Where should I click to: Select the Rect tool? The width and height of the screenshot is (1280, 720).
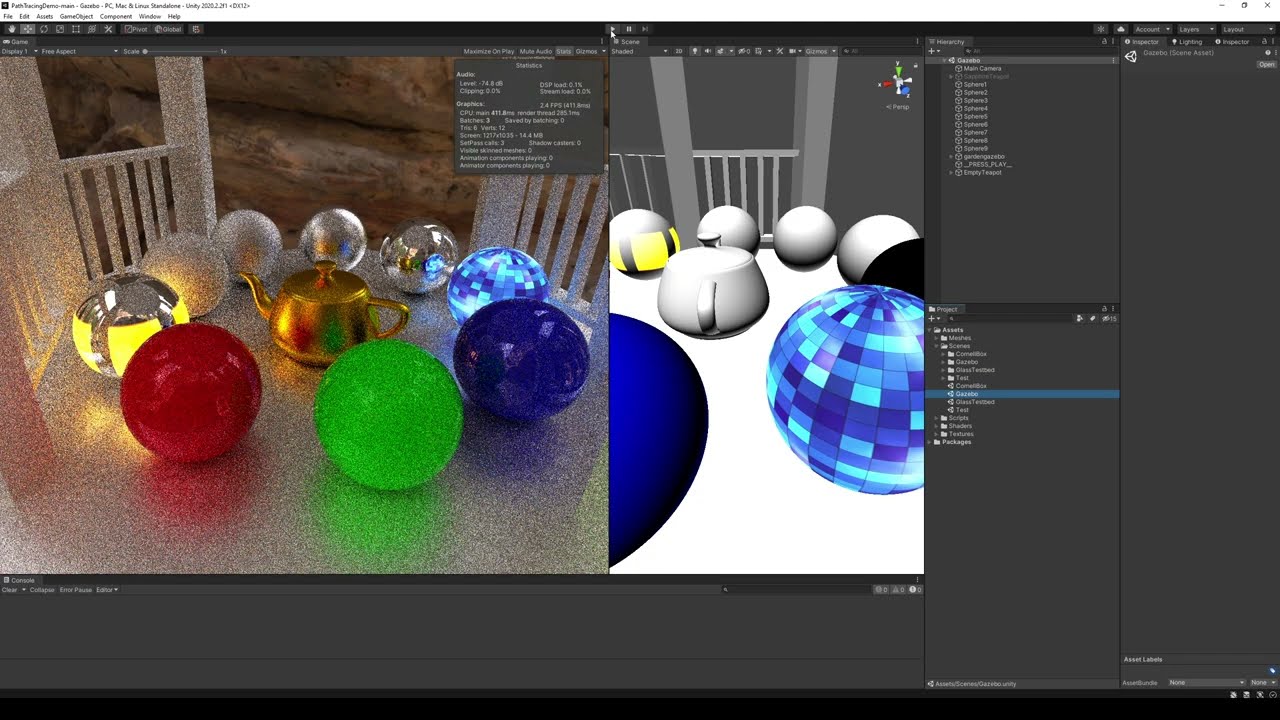click(x=76, y=29)
